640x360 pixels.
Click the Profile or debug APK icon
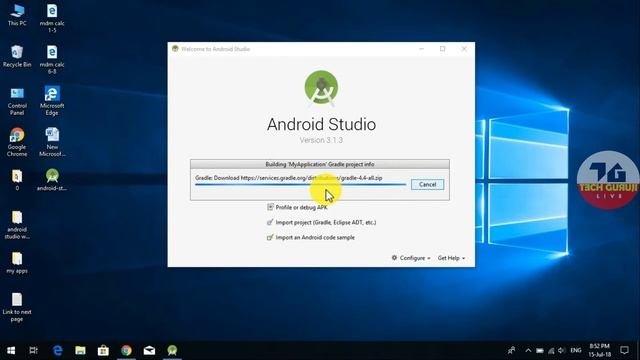pos(270,207)
